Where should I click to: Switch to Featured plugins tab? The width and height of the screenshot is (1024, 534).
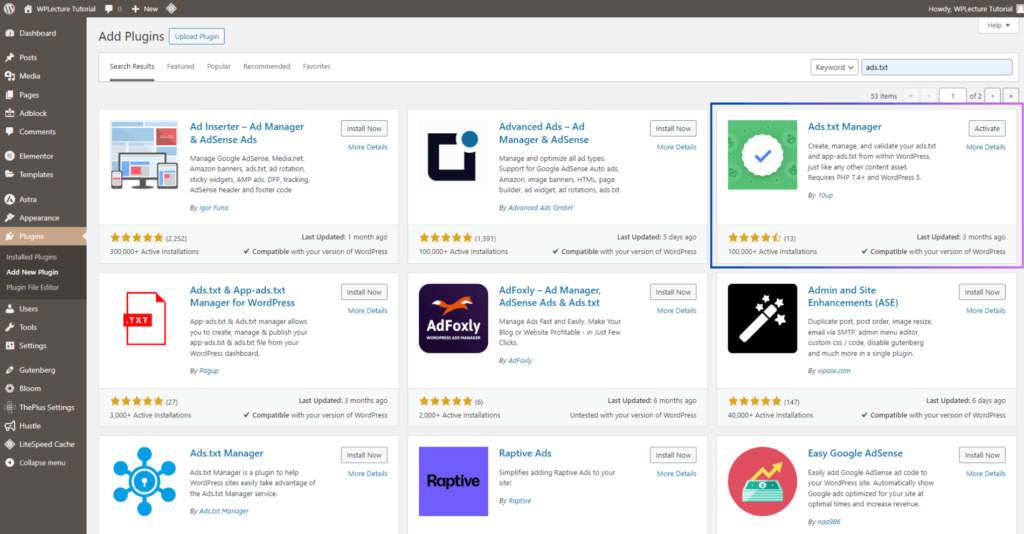180,67
